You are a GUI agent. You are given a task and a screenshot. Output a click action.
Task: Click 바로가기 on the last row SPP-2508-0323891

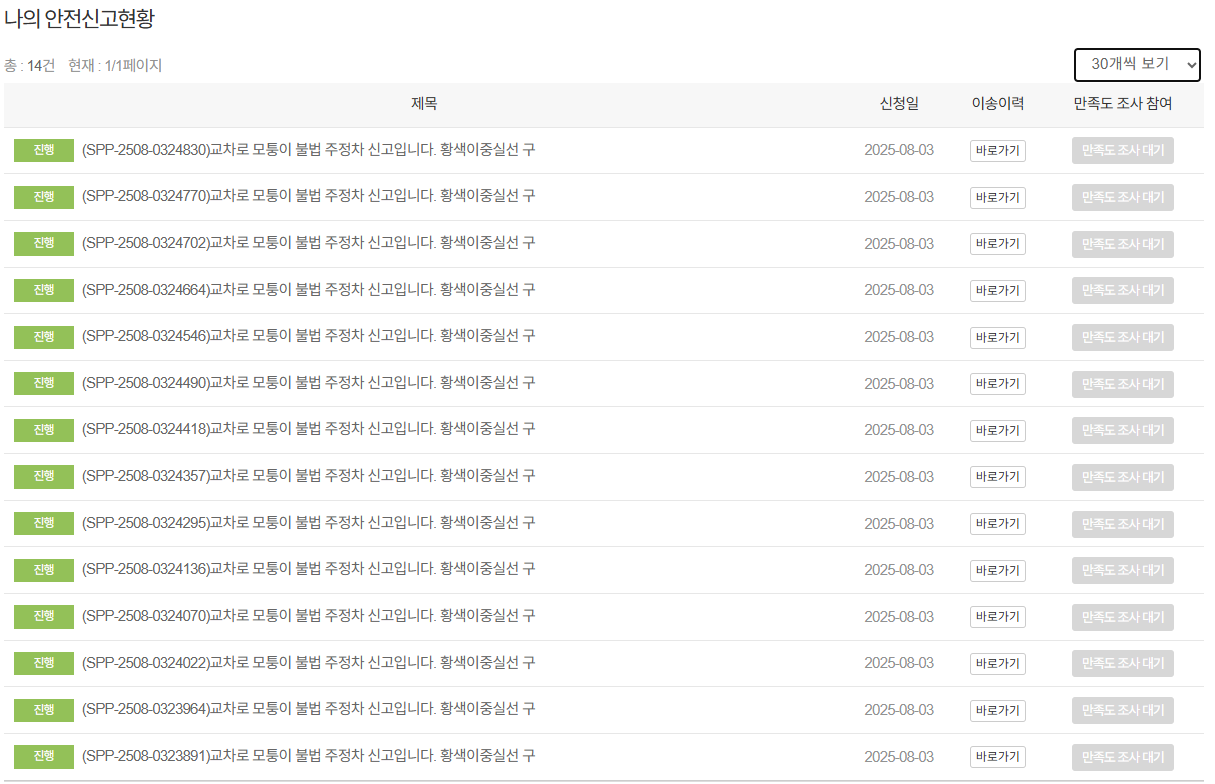997,757
